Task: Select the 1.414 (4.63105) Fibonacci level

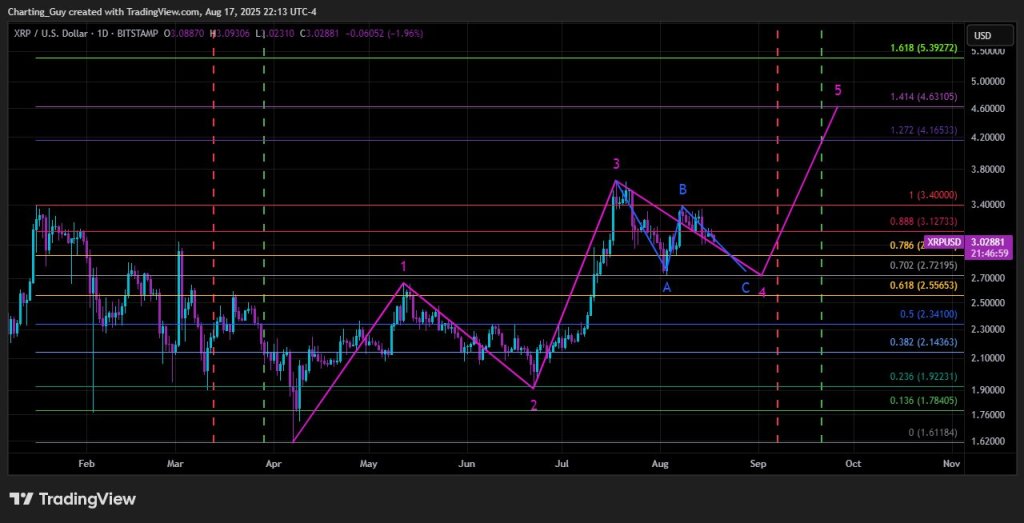Action: 924,97
